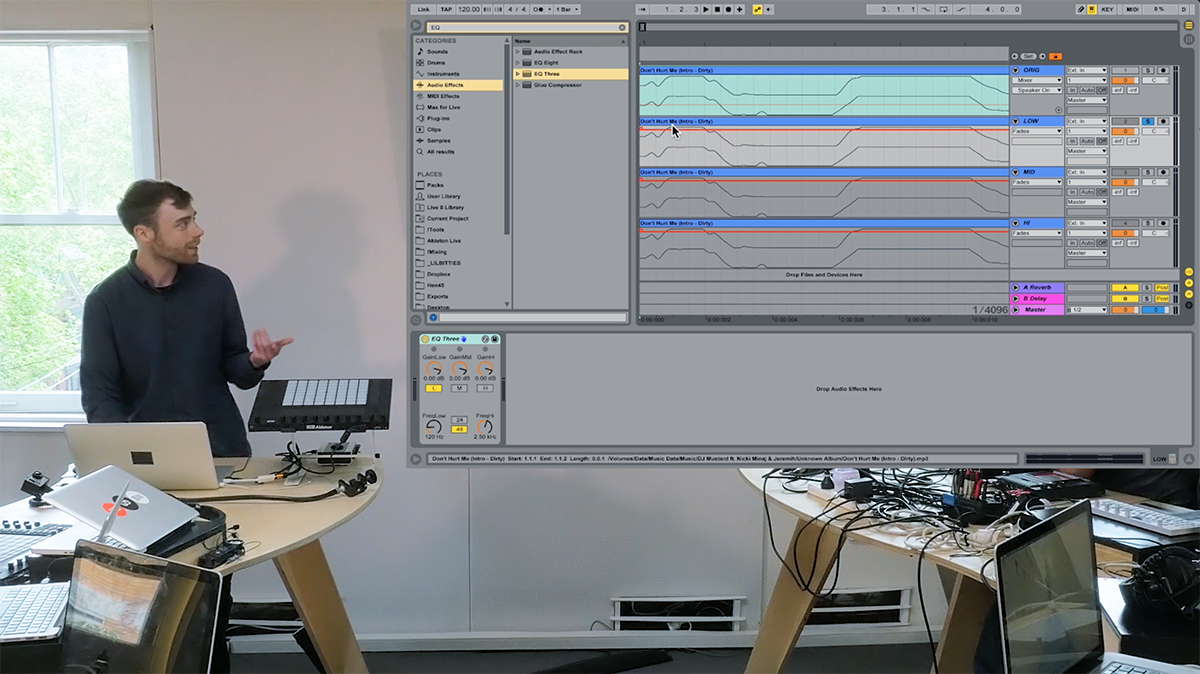Toggle the H high-band switch
Image resolution: width=1200 pixels, height=674 pixels.
coord(485,388)
